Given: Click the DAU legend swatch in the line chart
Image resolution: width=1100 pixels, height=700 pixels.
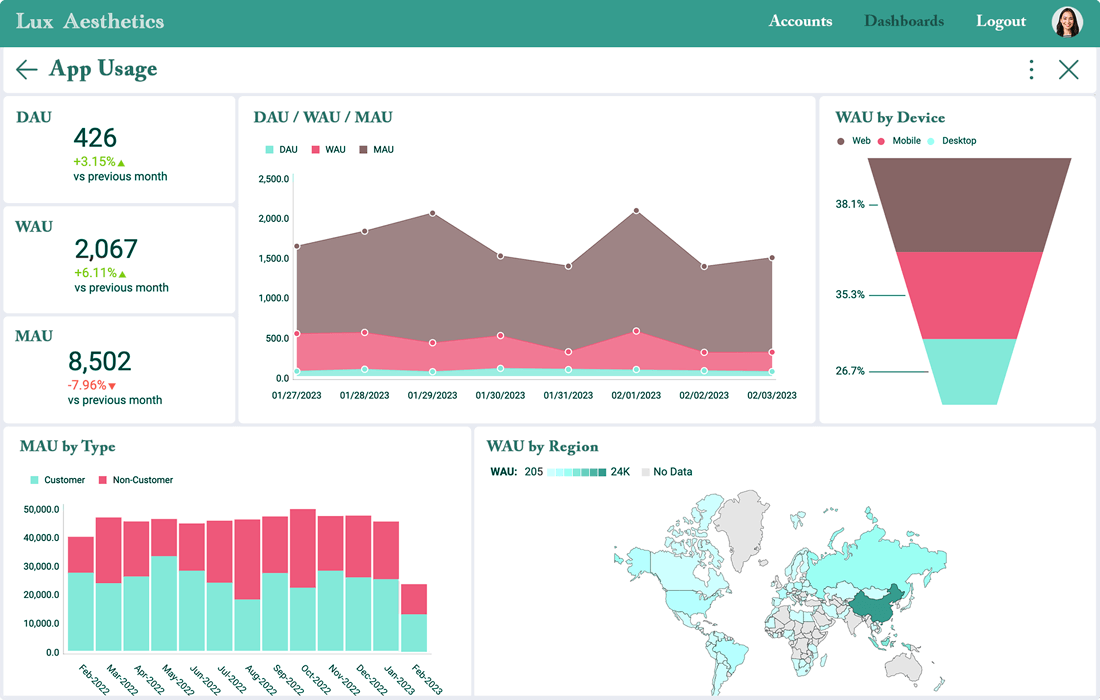Looking at the screenshot, I should click(268, 149).
